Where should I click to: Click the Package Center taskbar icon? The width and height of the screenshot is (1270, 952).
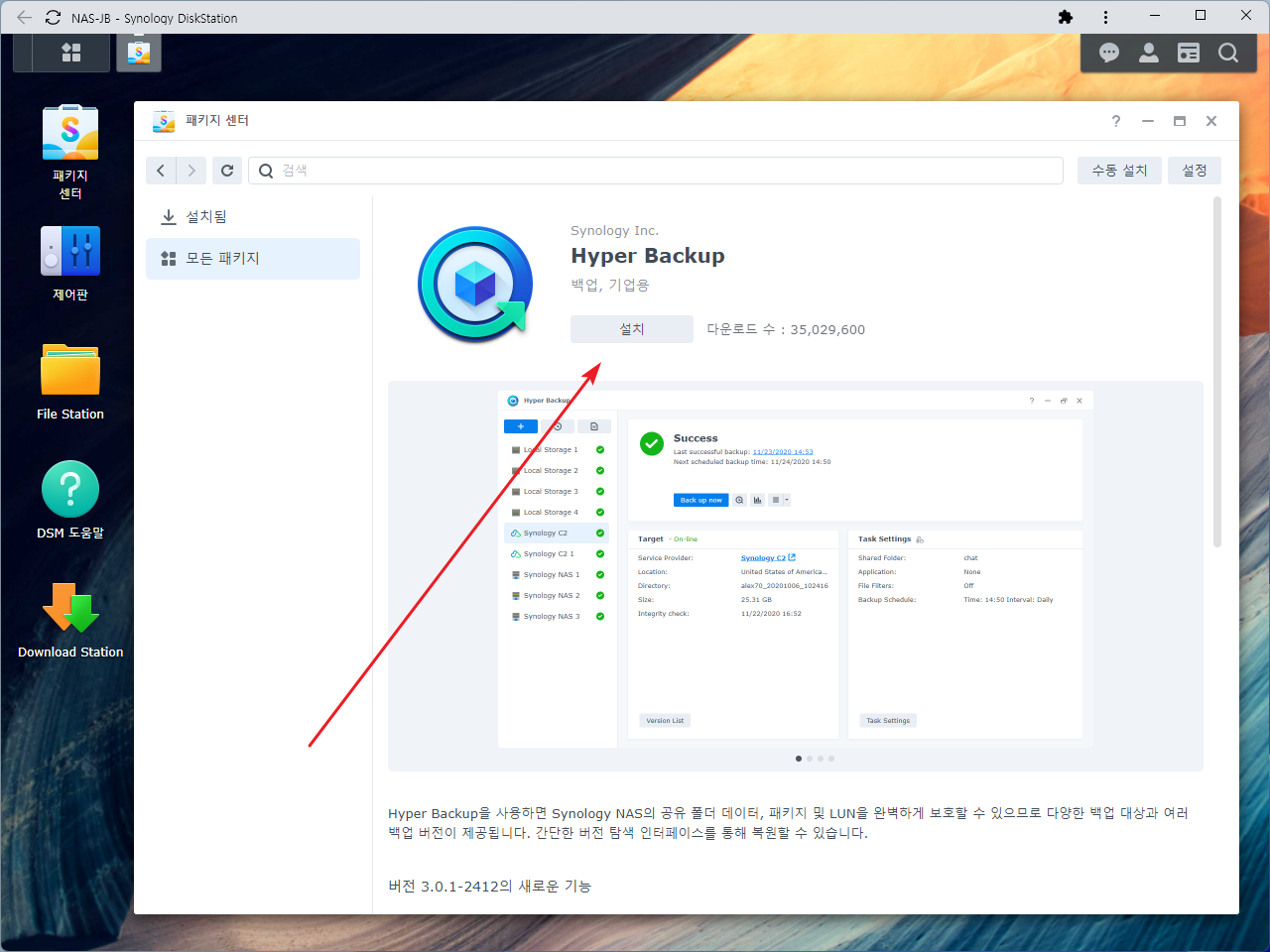(x=139, y=53)
